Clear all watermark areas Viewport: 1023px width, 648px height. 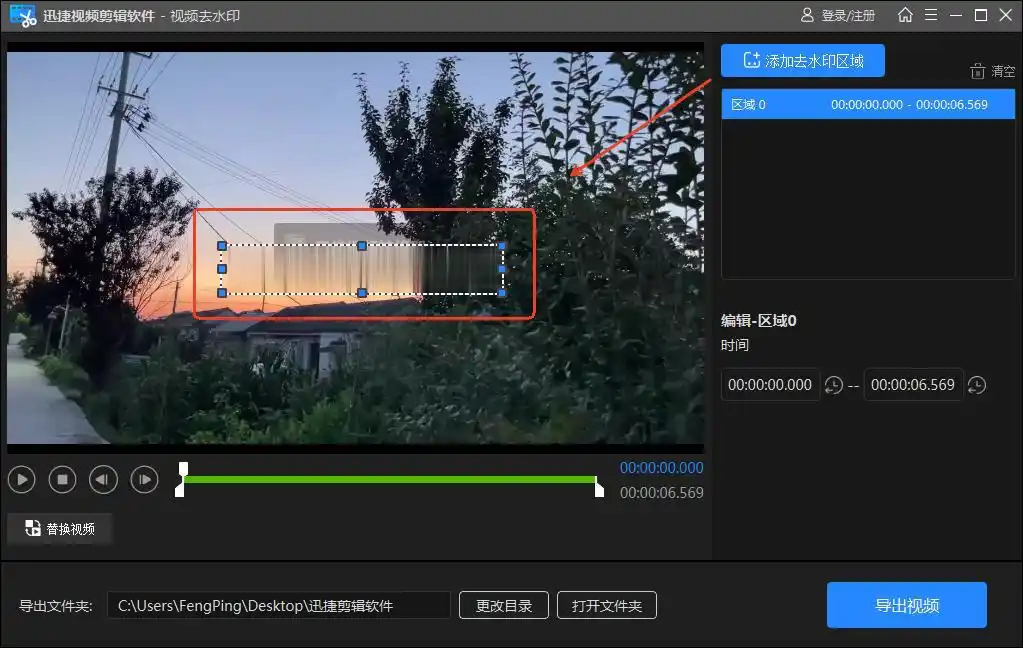pyautogui.click(x=992, y=70)
